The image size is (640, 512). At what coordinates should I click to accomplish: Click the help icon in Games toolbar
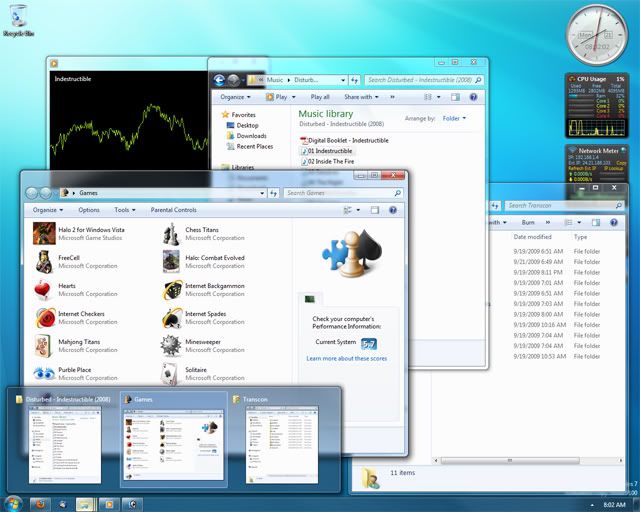point(392,210)
